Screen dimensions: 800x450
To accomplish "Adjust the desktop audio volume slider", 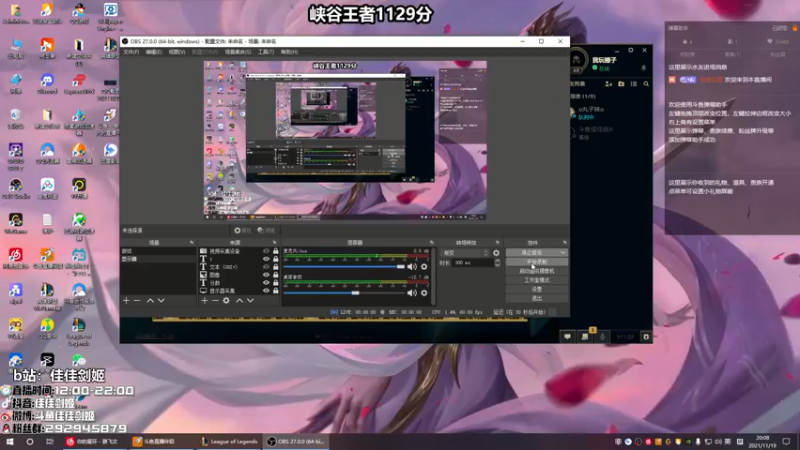I will pos(344,293).
